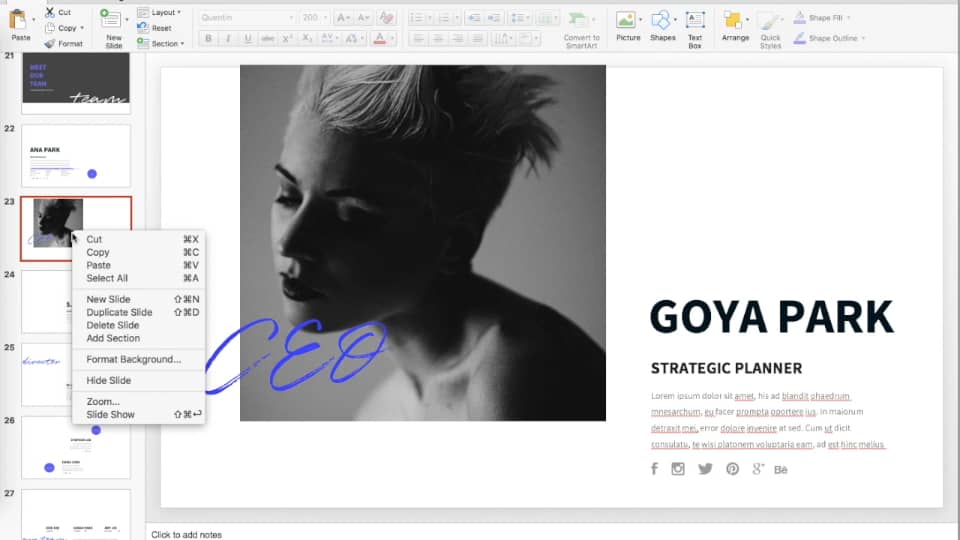This screenshot has width=960, height=540.
Task: Open the Layout dropdown
Action: coord(159,12)
